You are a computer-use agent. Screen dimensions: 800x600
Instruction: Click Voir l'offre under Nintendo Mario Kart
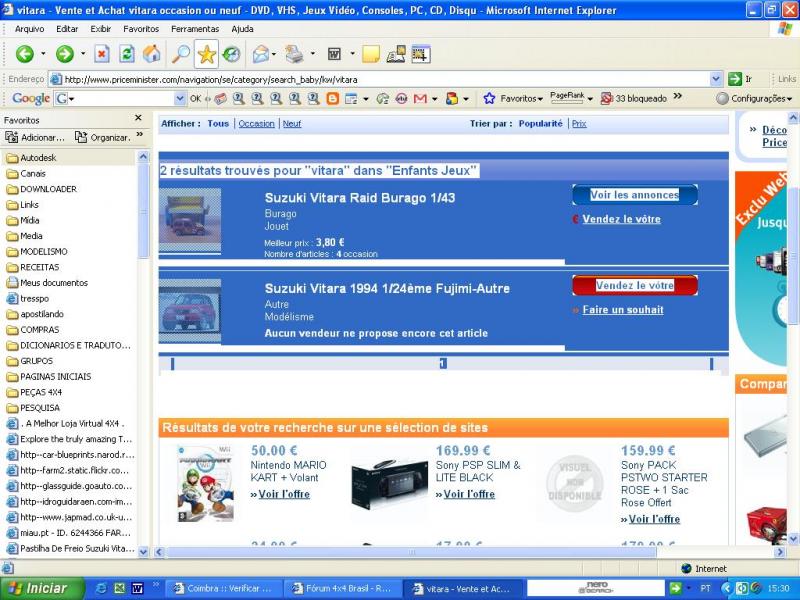(284, 494)
